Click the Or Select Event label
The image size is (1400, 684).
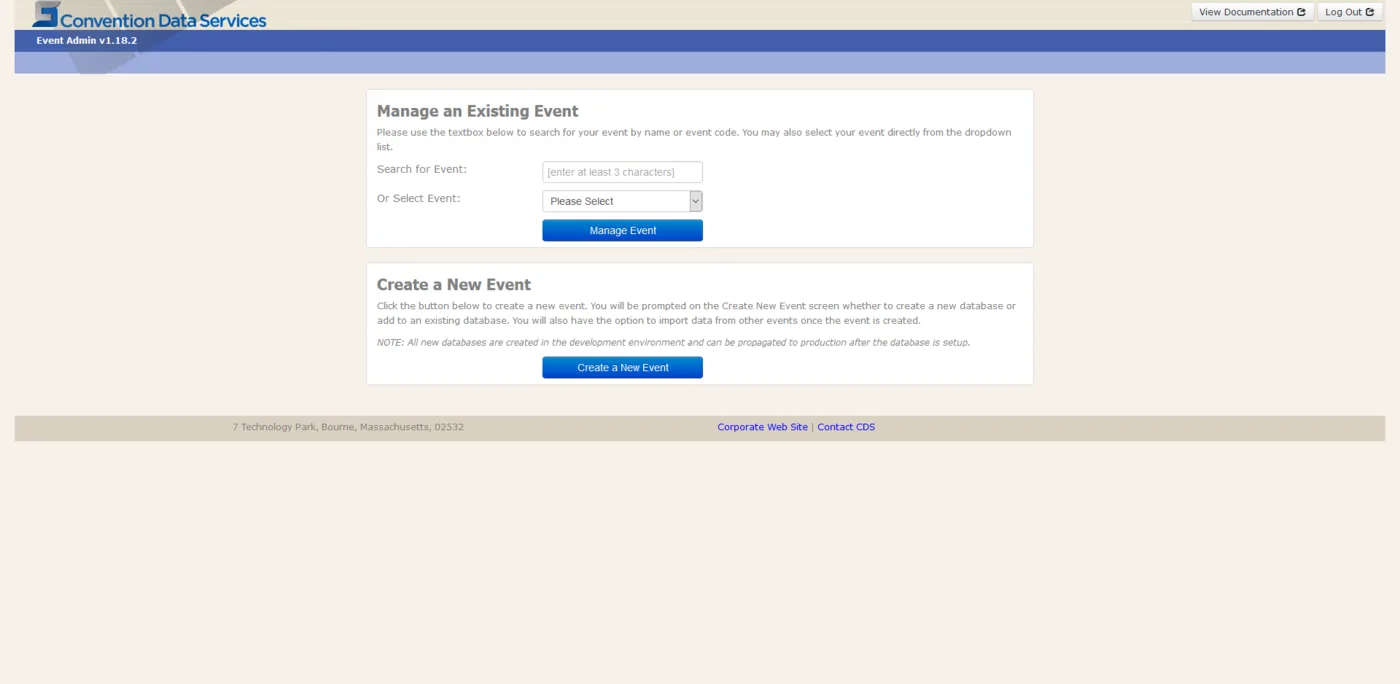pos(419,198)
